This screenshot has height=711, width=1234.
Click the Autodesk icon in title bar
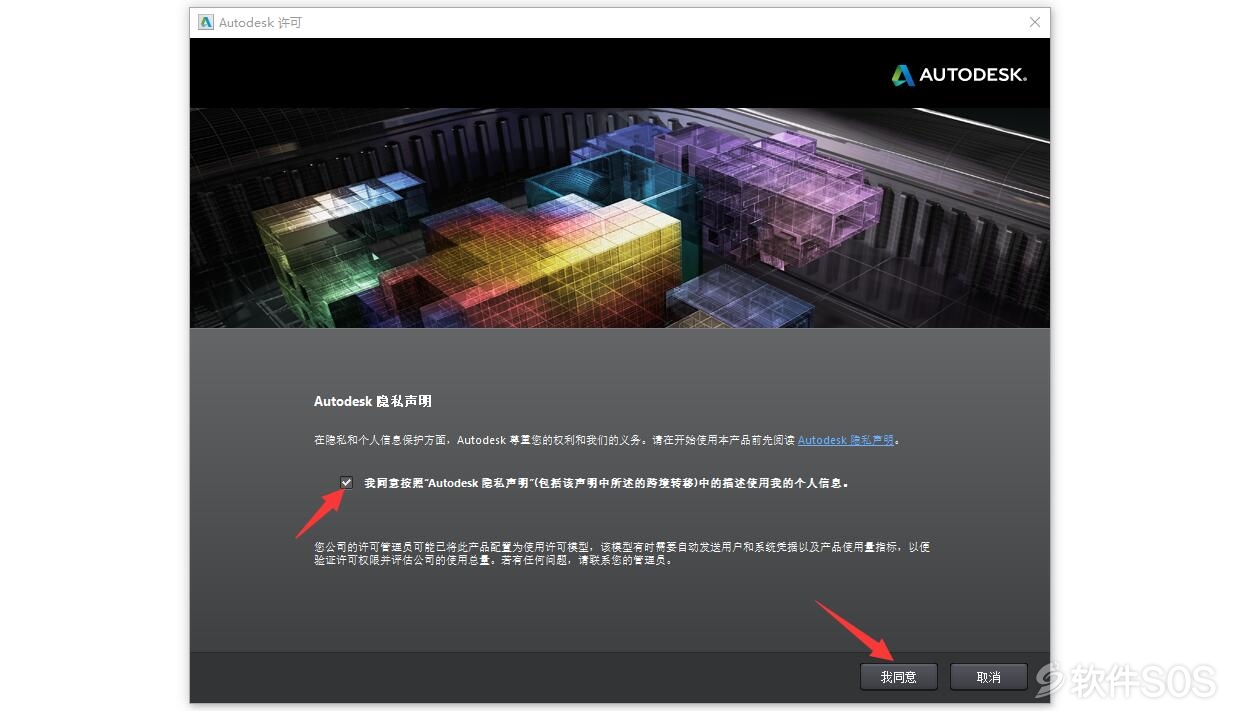(x=205, y=22)
